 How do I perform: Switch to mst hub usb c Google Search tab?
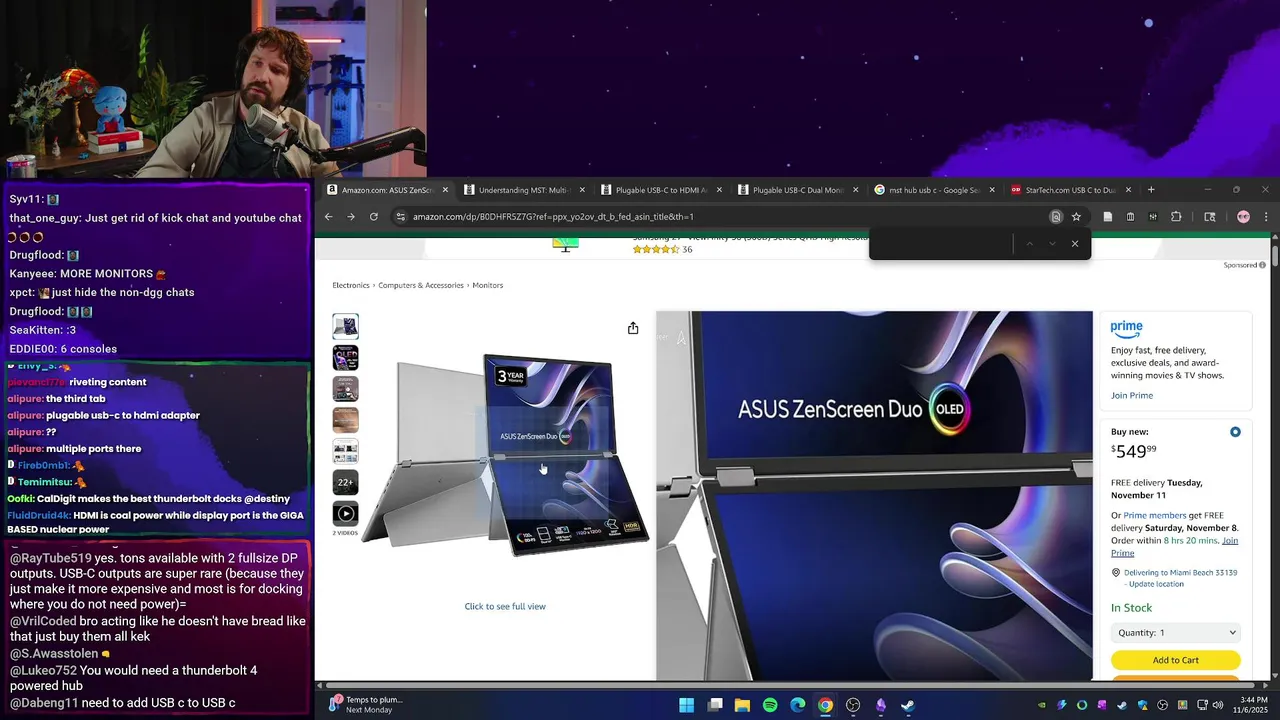click(x=934, y=190)
